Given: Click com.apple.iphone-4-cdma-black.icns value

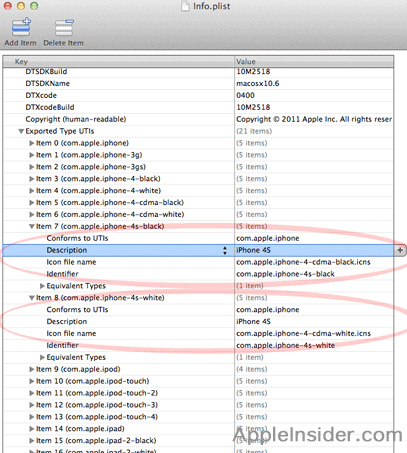Looking at the screenshot, I should (303, 262).
